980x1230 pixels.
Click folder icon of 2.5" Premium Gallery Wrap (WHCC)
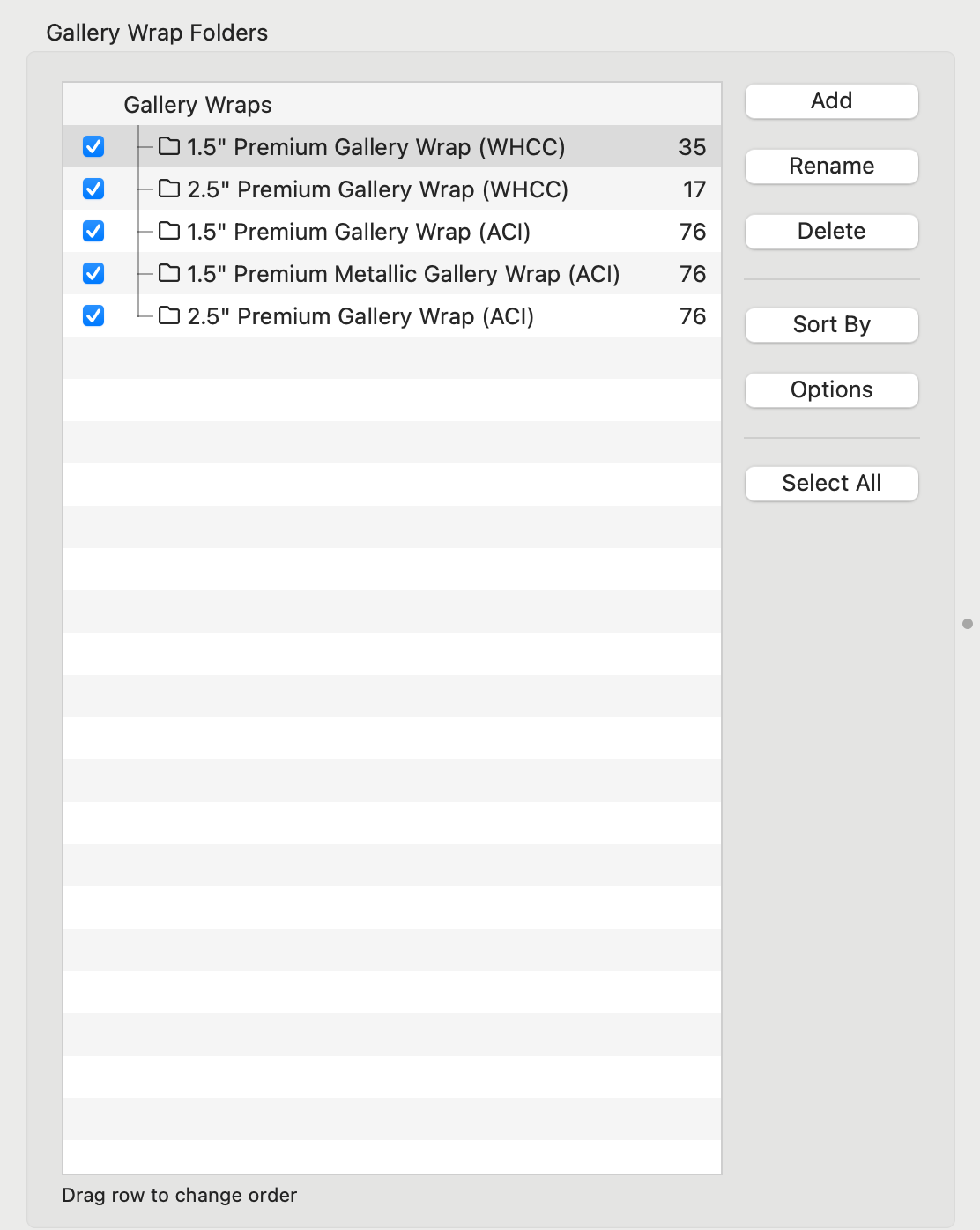[x=169, y=189]
